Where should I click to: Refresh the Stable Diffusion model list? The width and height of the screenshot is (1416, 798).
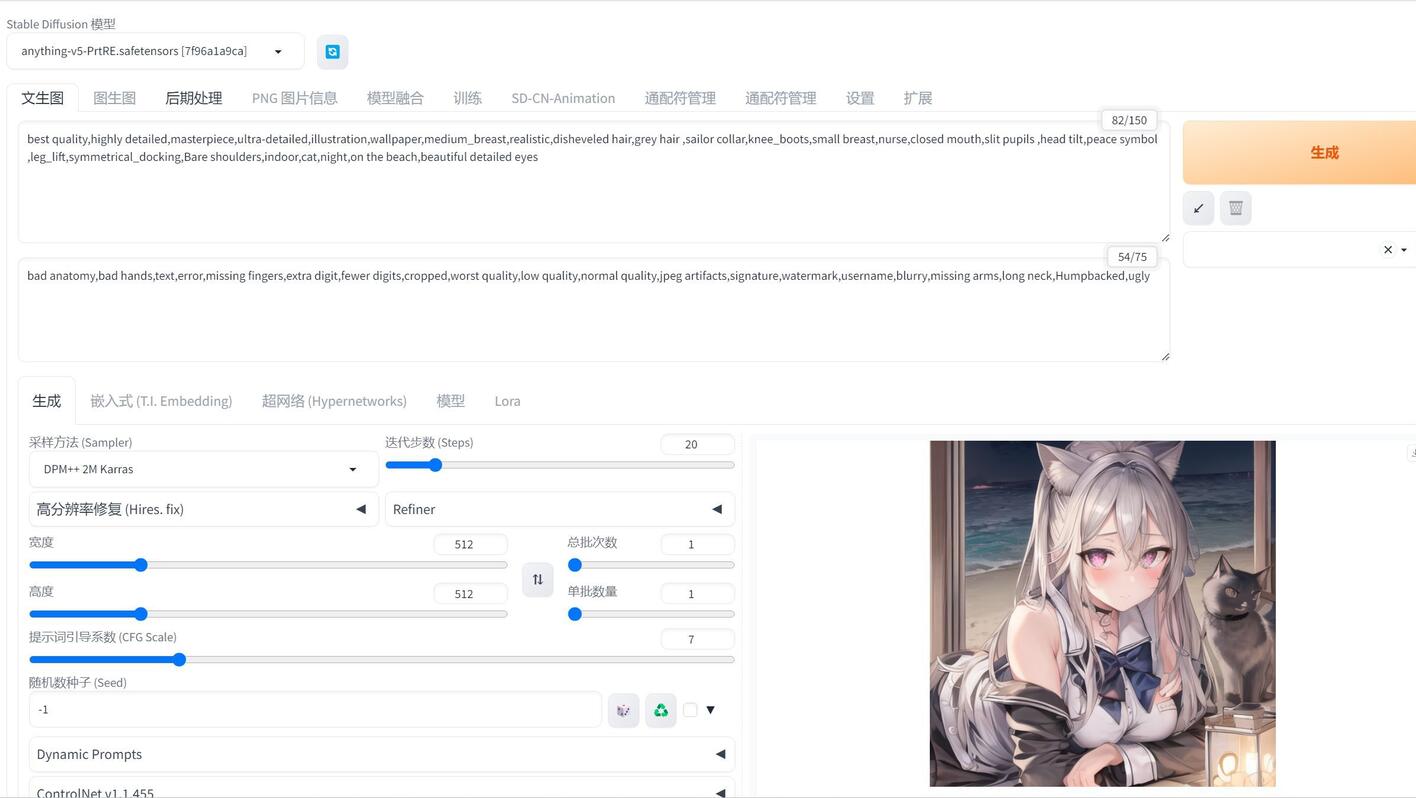coord(333,52)
